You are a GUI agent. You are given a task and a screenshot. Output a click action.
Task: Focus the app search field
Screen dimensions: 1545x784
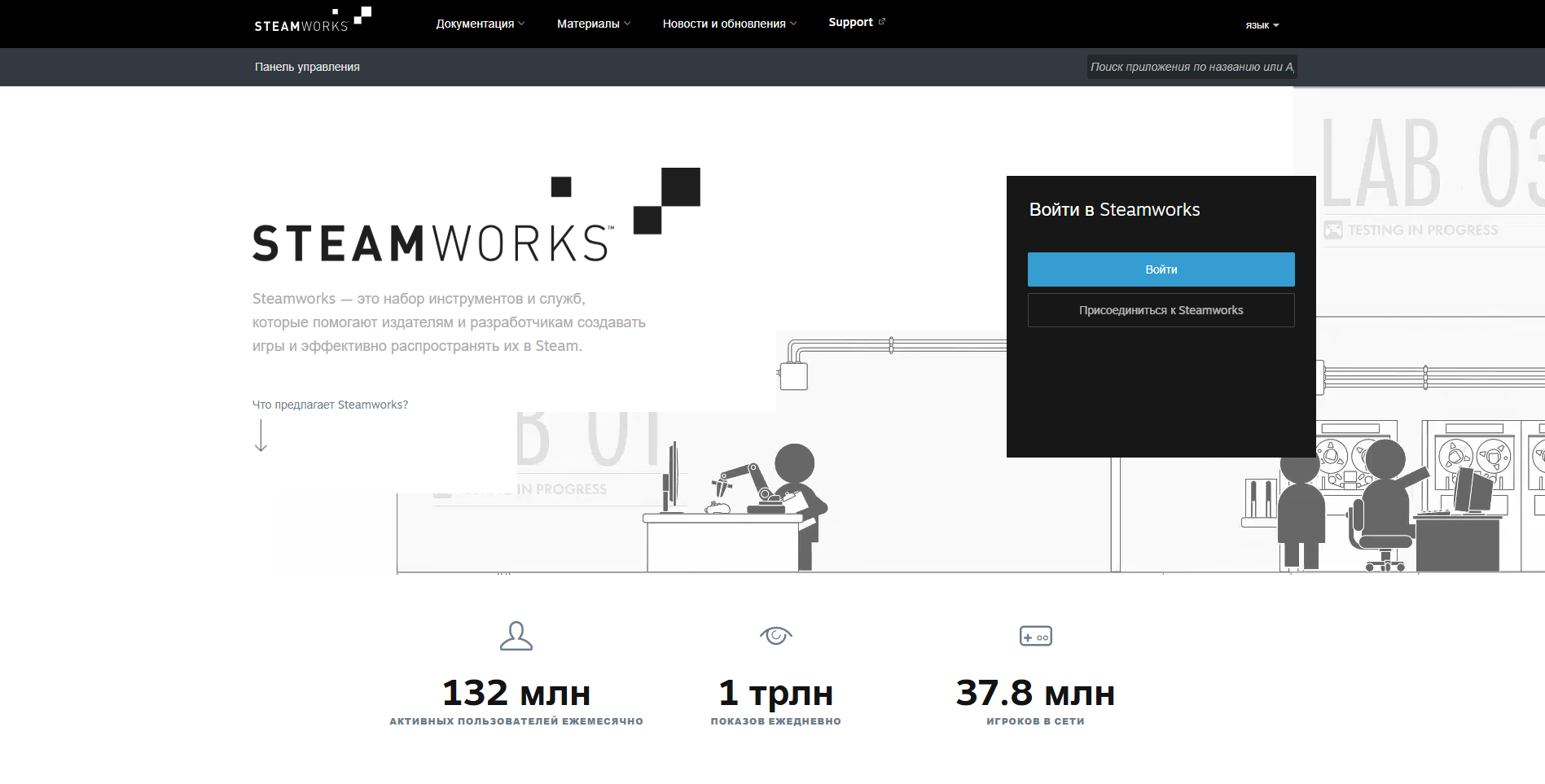click(1192, 67)
